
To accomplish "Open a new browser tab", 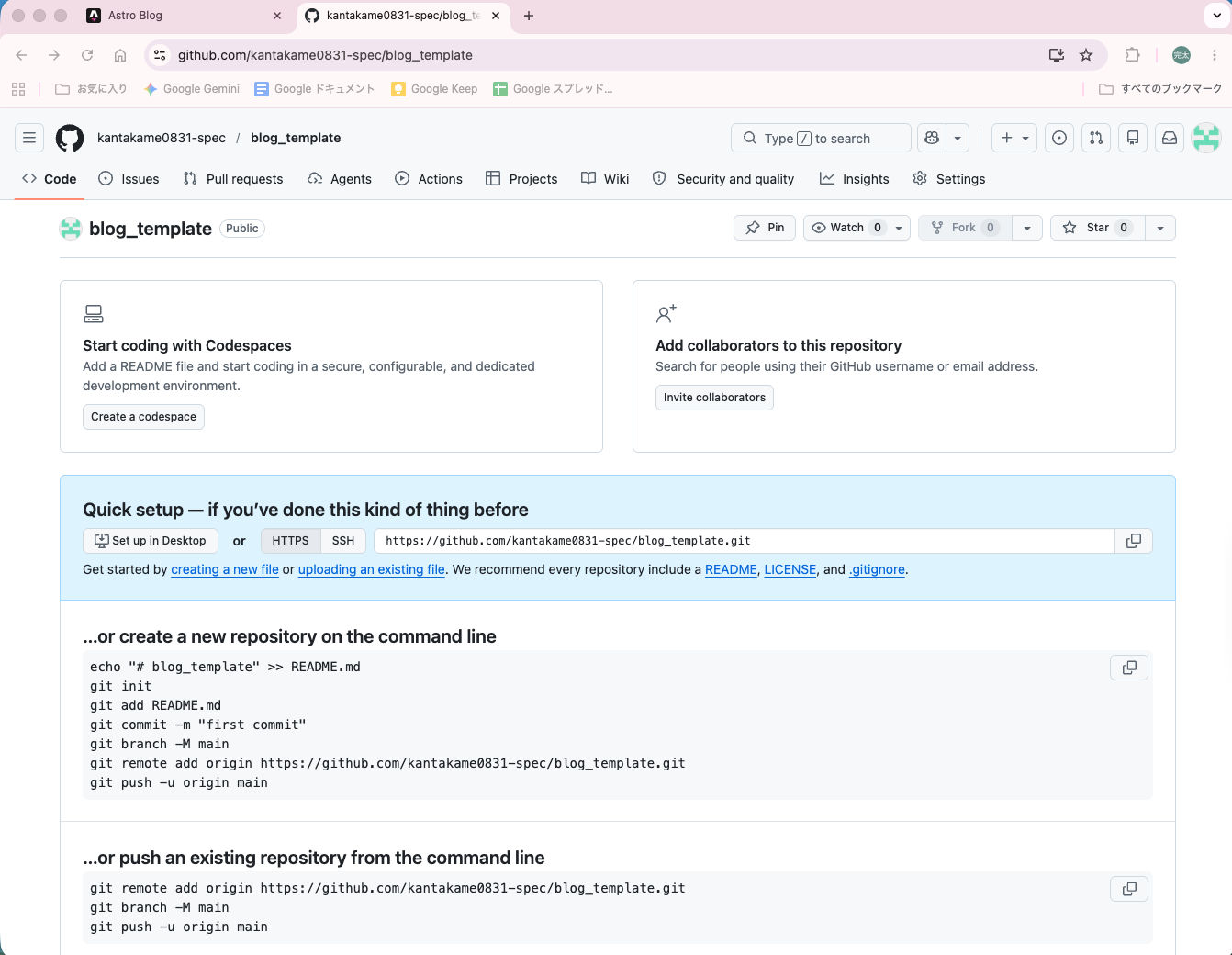I will click(x=529, y=16).
